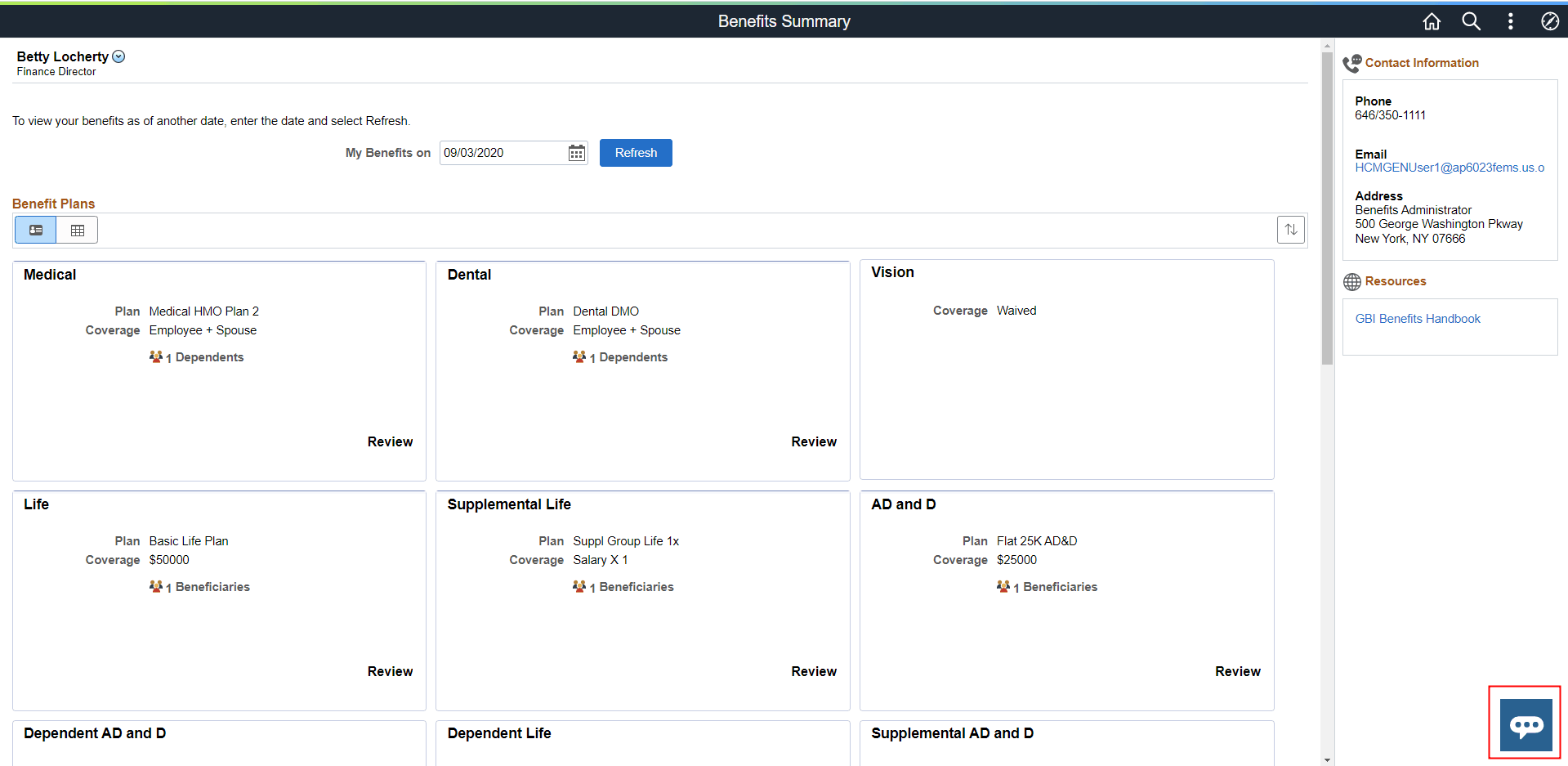Review the Medical plan
The width and height of the screenshot is (1568, 766).
(x=390, y=441)
